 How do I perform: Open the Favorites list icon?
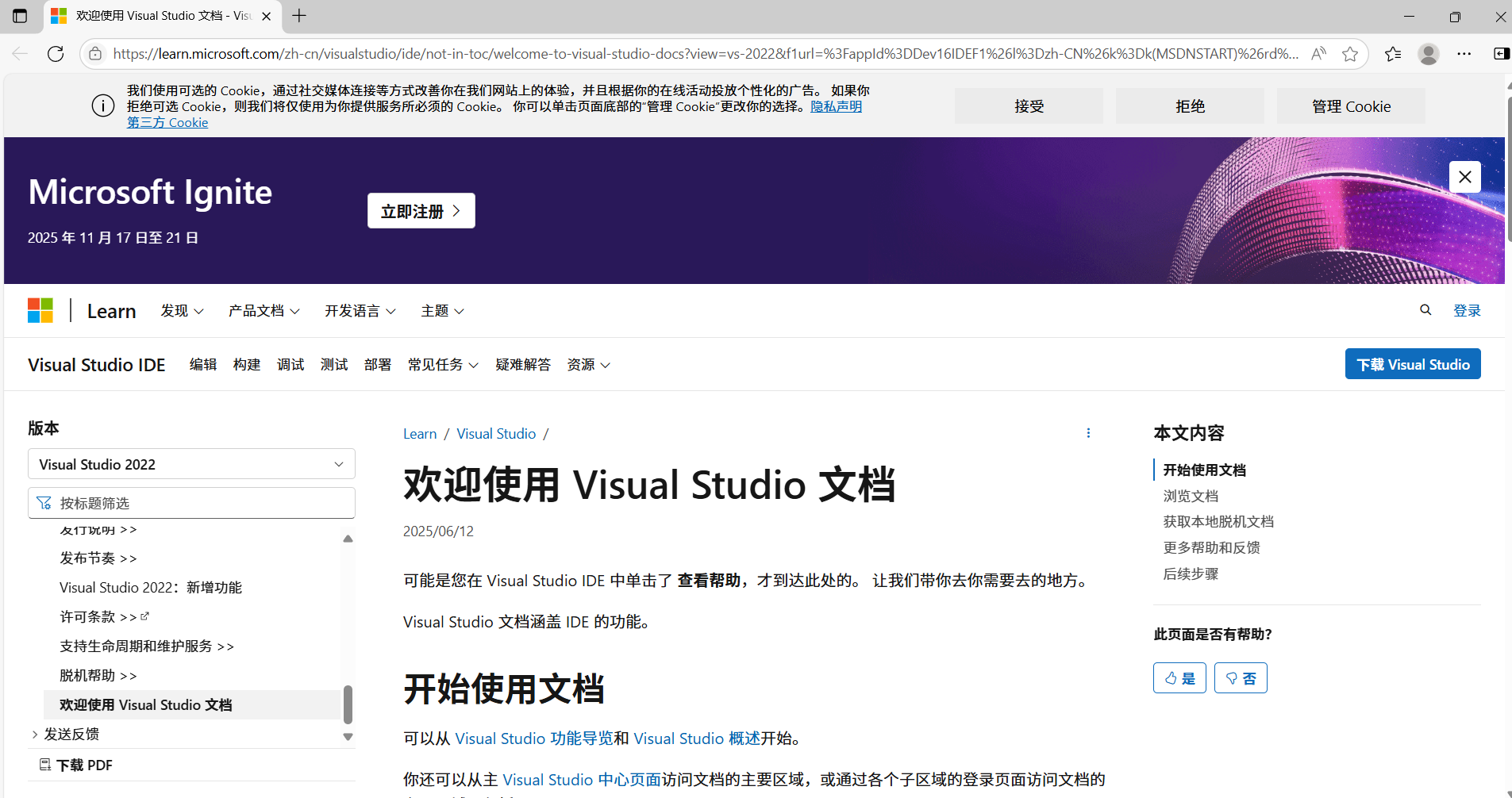tap(1393, 54)
